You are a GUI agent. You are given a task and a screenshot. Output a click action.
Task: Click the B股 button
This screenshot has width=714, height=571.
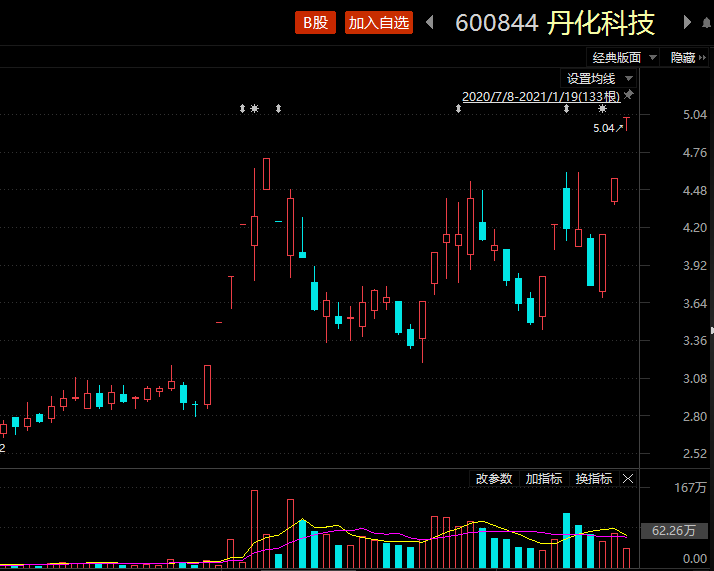[315, 22]
